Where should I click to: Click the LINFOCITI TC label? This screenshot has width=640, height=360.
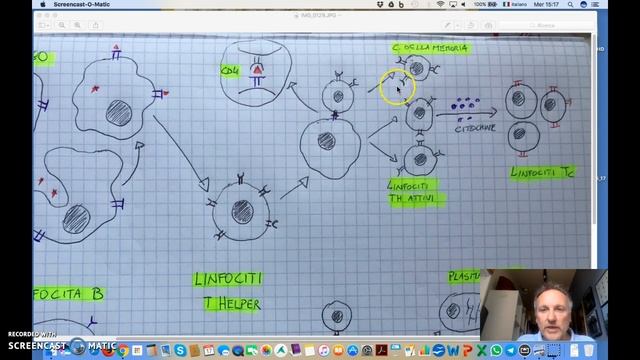[543, 172]
